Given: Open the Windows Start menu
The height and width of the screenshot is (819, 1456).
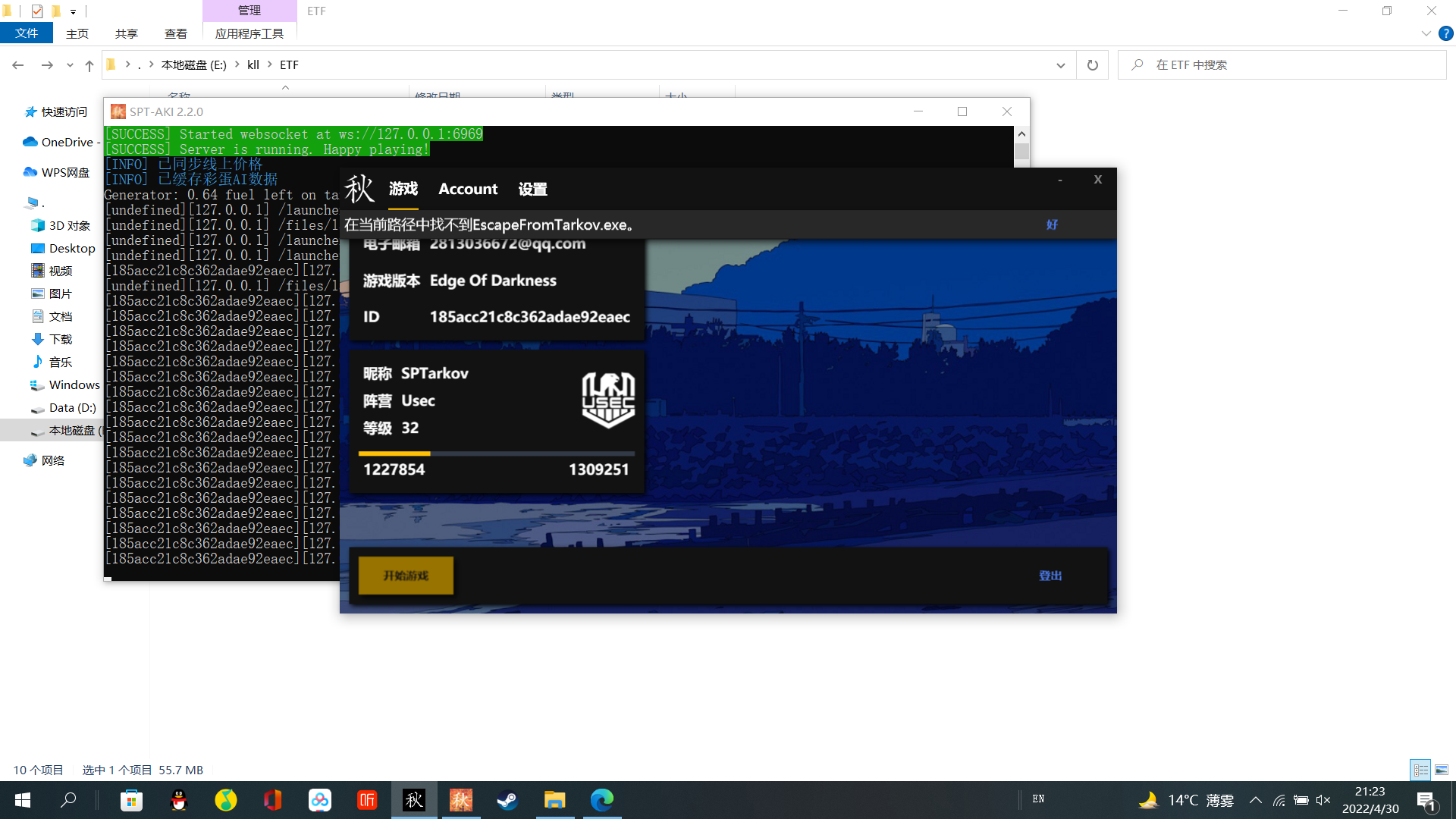Looking at the screenshot, I should point(23,800).
